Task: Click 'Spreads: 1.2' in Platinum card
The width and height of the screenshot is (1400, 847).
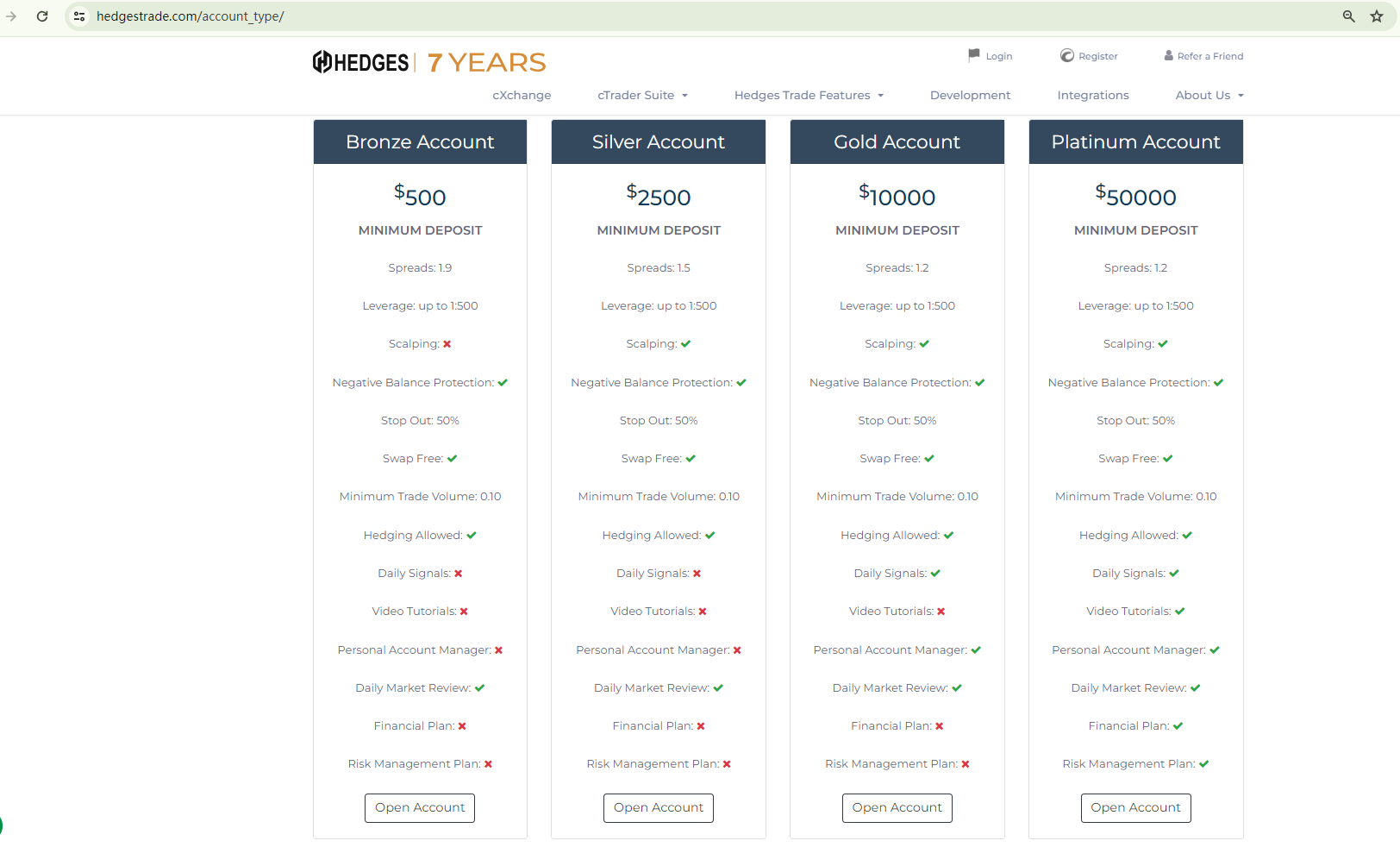Action: tap(1136, 268)
